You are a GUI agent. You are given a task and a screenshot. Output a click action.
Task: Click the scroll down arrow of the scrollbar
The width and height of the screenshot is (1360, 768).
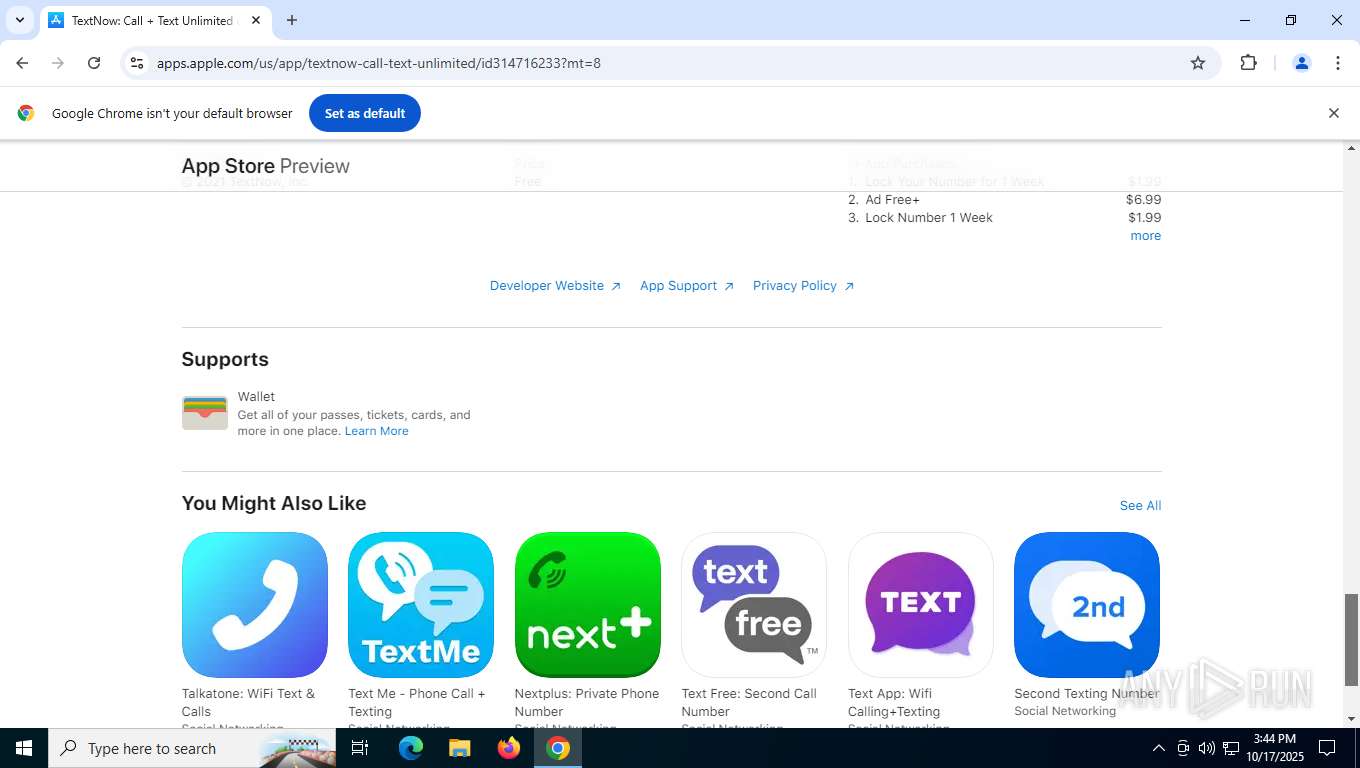pos(1352,719)
